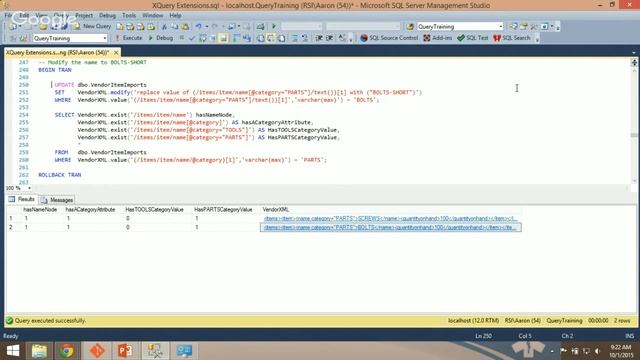Toggle Include Client Statistics
The width and height of the screenshot is (640, 360).
pos(247,38)
